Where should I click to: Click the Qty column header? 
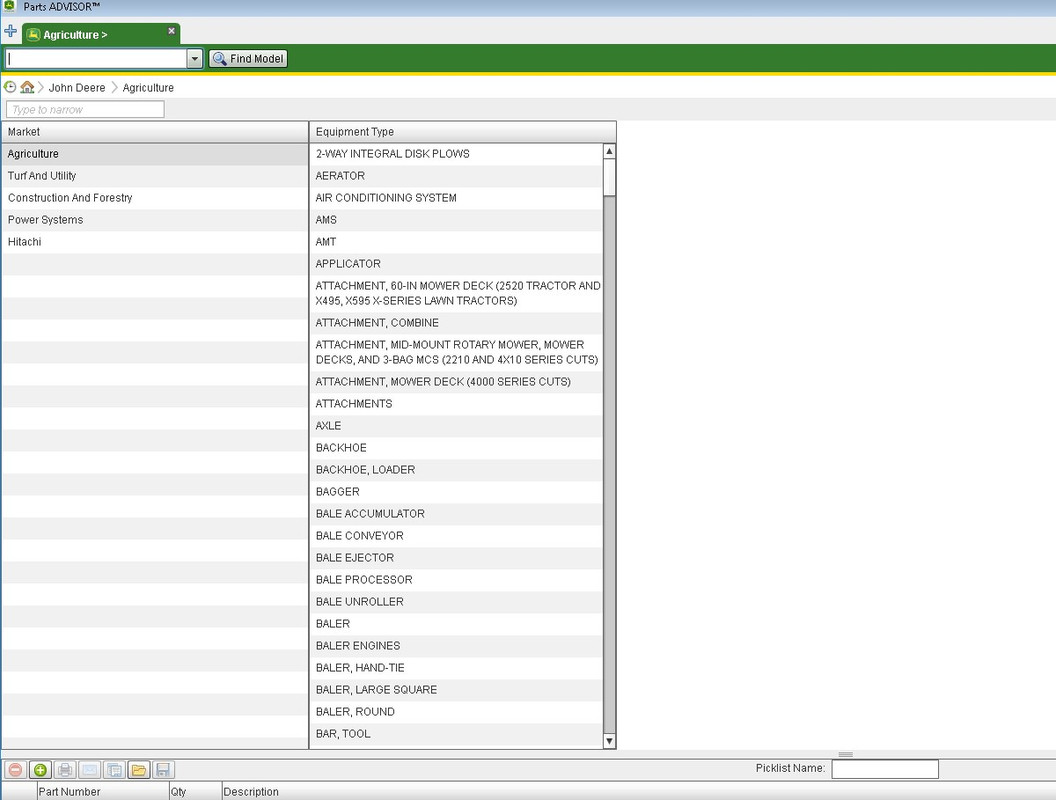click(x=195, y=791)
